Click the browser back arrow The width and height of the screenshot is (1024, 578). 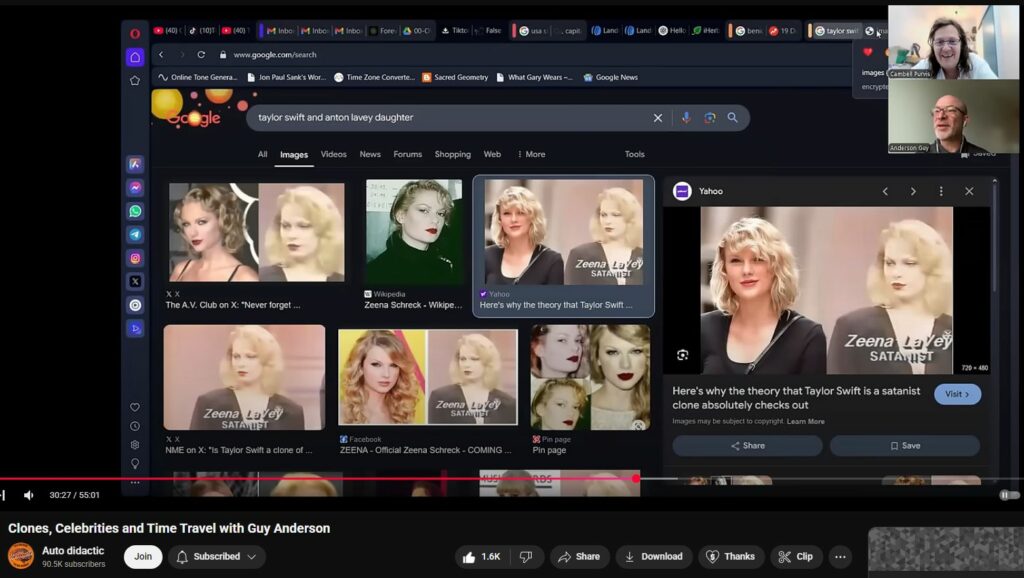click(161, 55)
